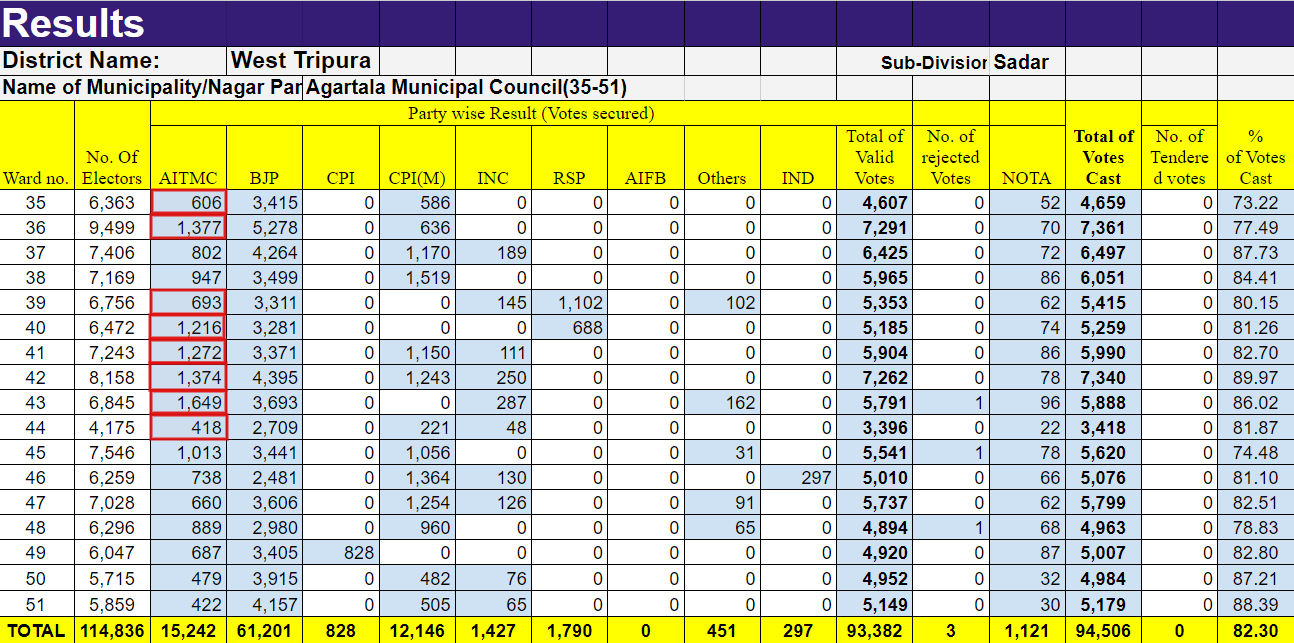Click Others value 31 in ward 45
Screen dimensions: 1294x643
722,453
